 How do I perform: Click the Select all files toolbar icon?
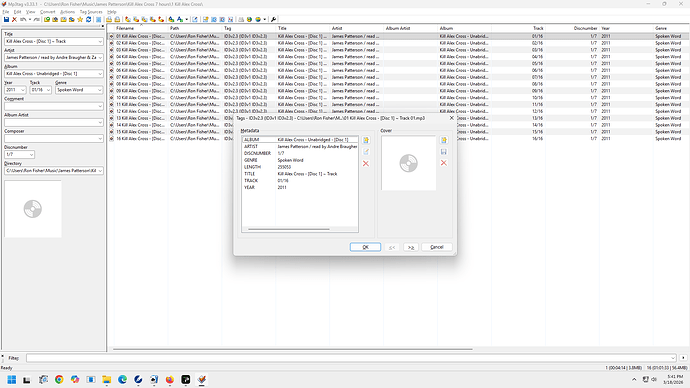pyautogui.click(x=99, y=19)
